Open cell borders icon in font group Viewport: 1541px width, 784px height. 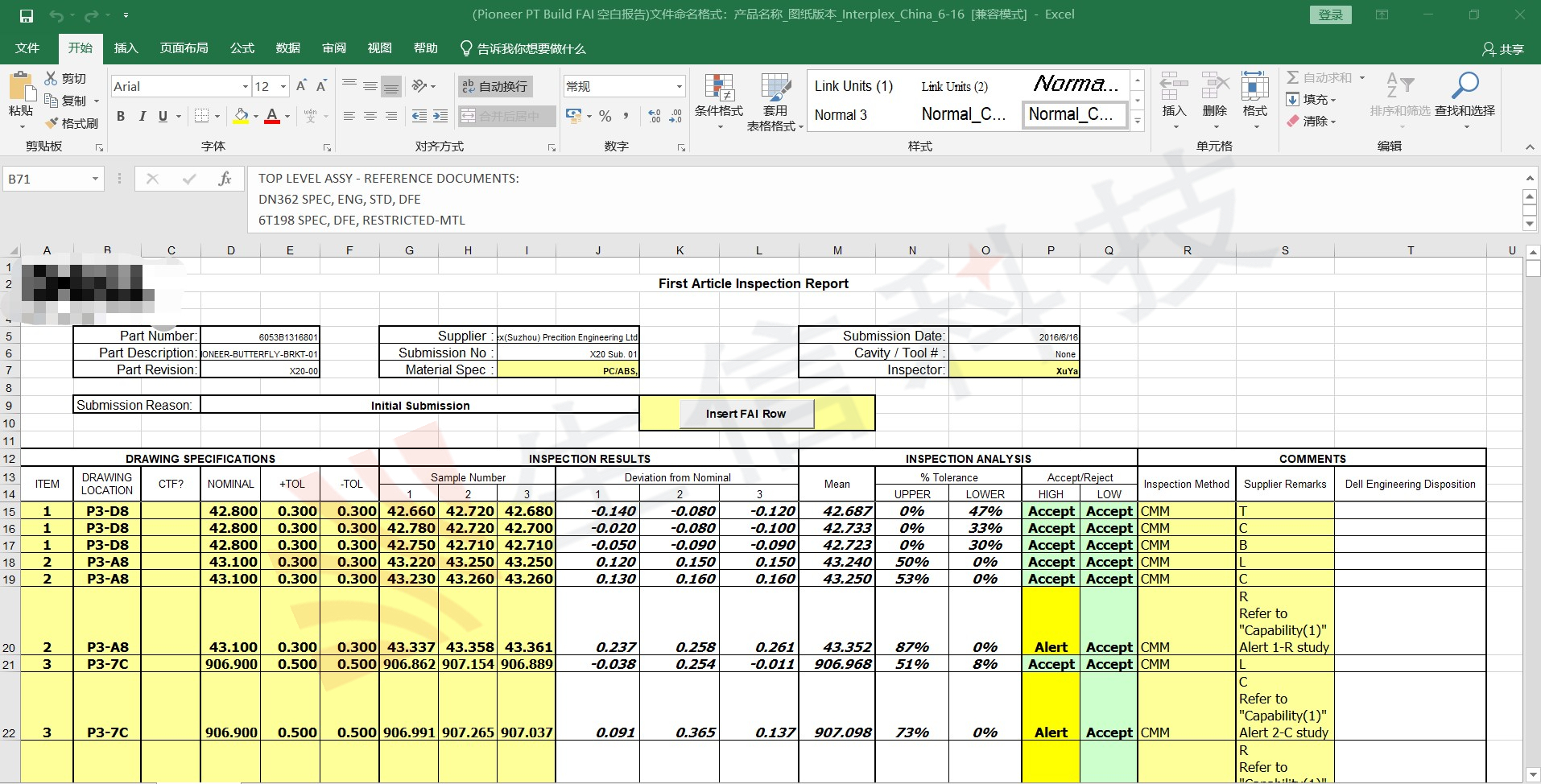202,116
